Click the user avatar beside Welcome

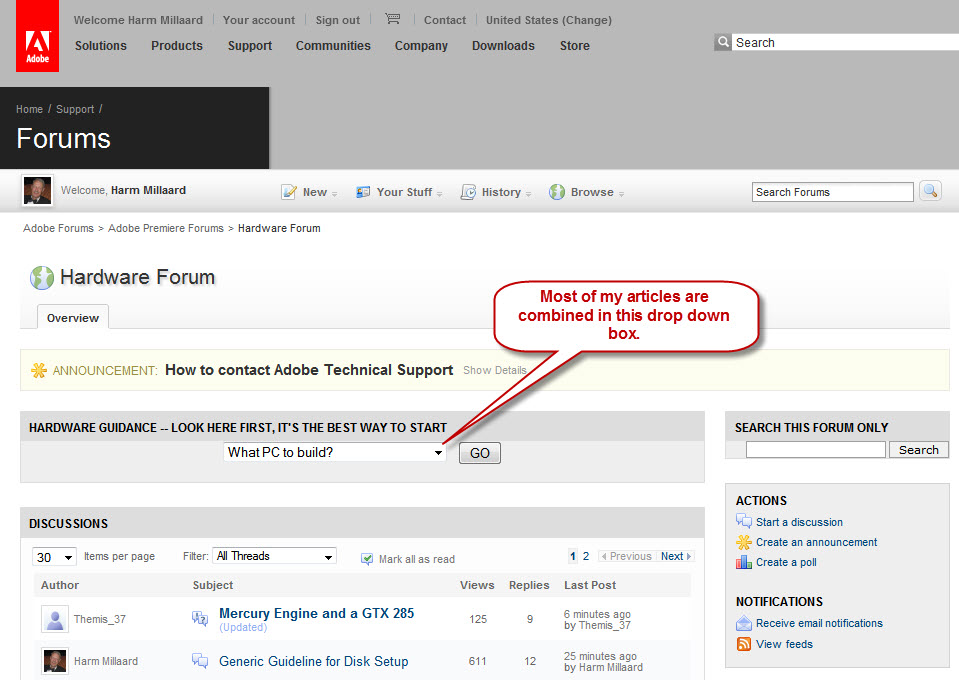click(37, 190)
